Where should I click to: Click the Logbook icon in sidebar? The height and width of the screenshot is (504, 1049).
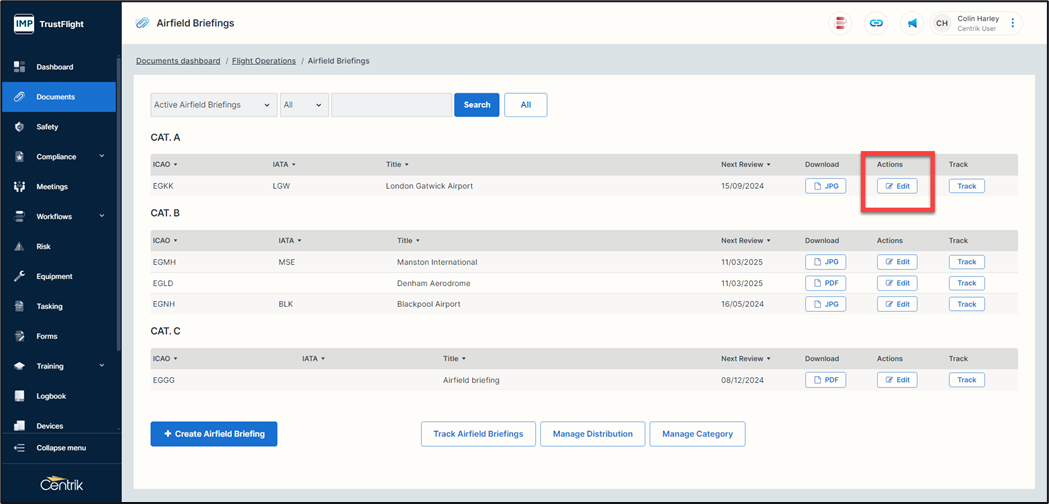19,396
